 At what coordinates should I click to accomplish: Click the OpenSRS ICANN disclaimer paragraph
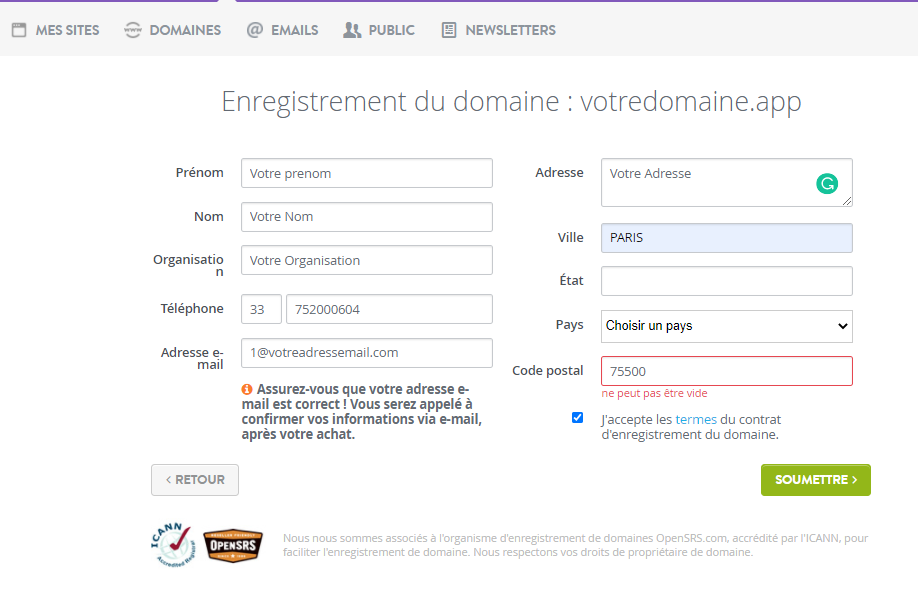pyautogui.click(x=576, y=545)
